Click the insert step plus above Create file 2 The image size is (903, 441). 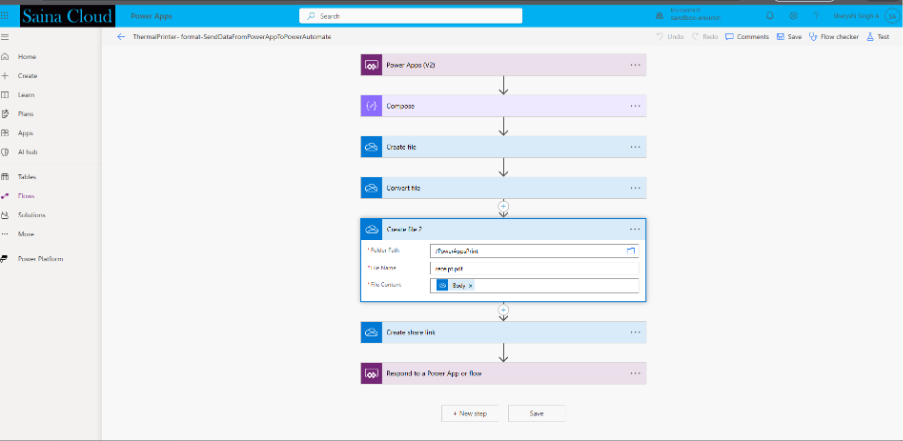click(x=503, y=206)
